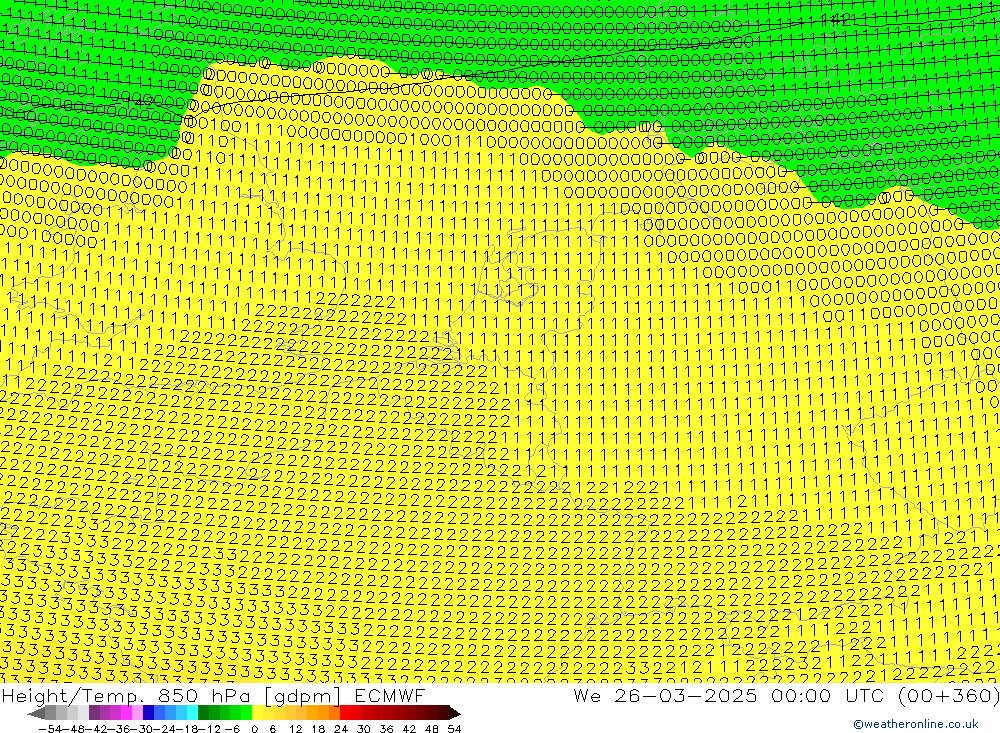1000x733 pixels.
Task: Pick the cyan legend swatch above -18
Action: point(192,713)
